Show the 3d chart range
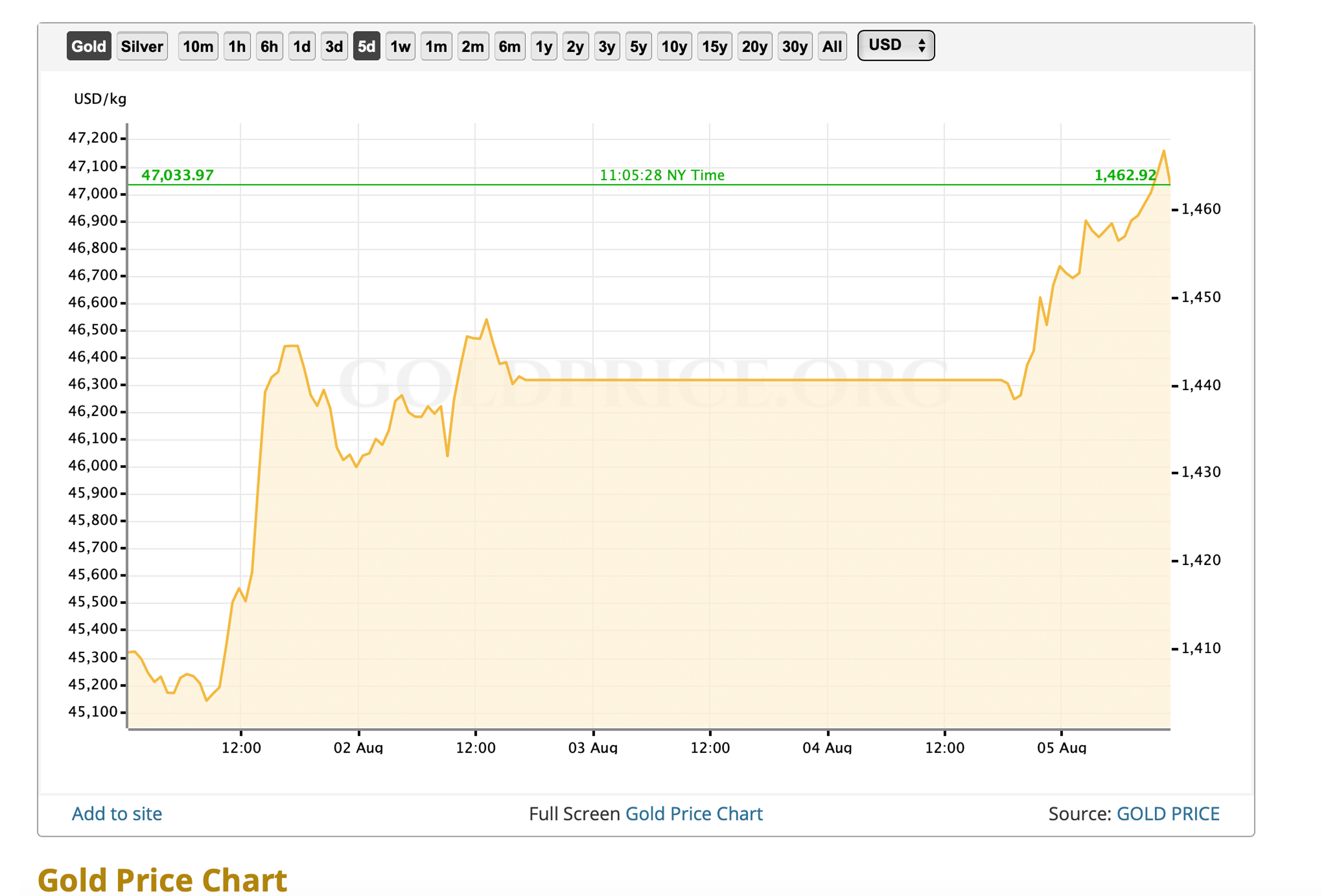This screenshot has width=1321, height=896. (334, 46)
